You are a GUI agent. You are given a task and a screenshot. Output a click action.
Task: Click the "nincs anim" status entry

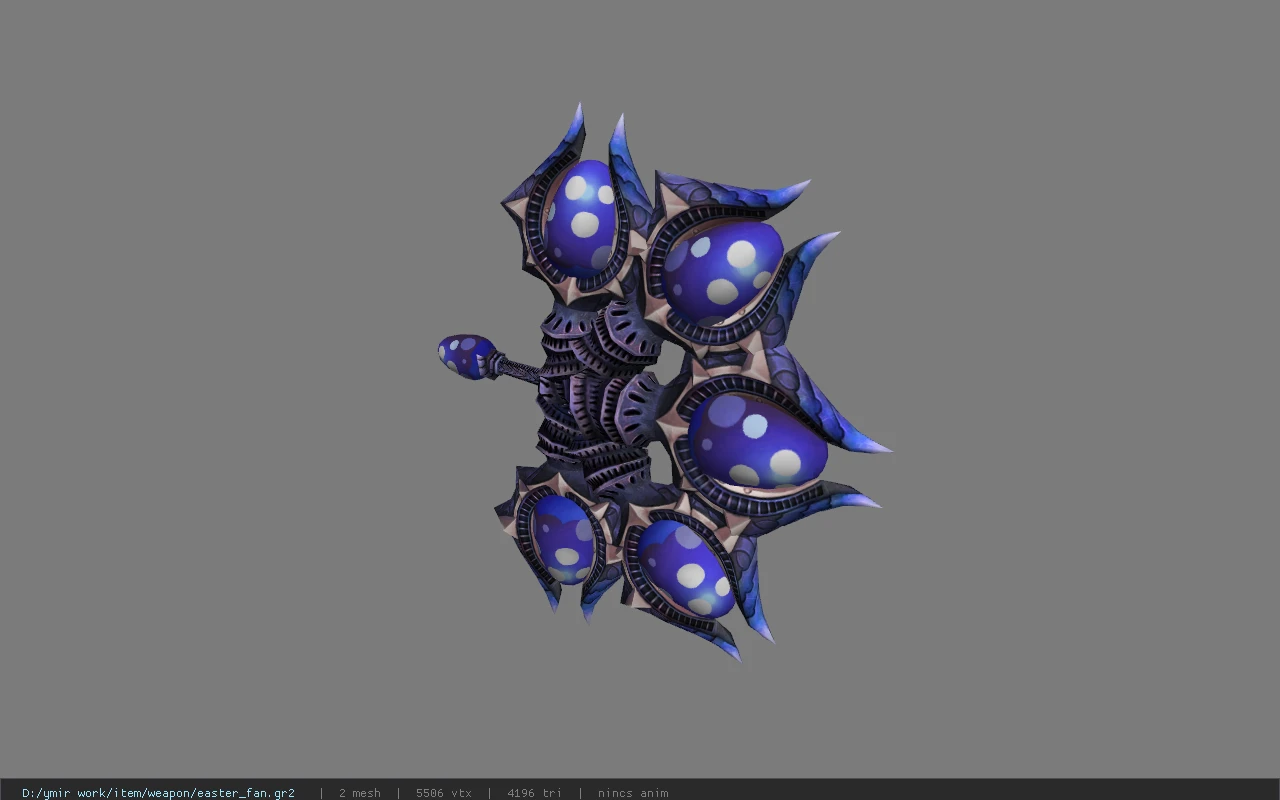633,793
